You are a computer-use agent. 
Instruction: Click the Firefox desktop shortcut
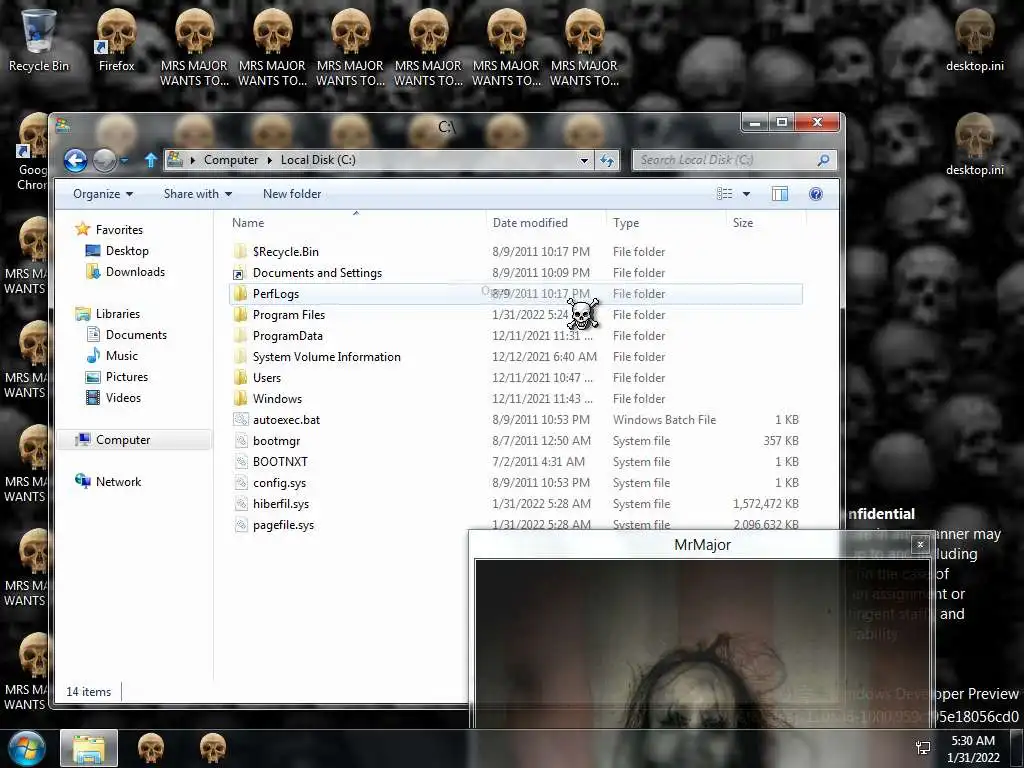click(116, 40)
